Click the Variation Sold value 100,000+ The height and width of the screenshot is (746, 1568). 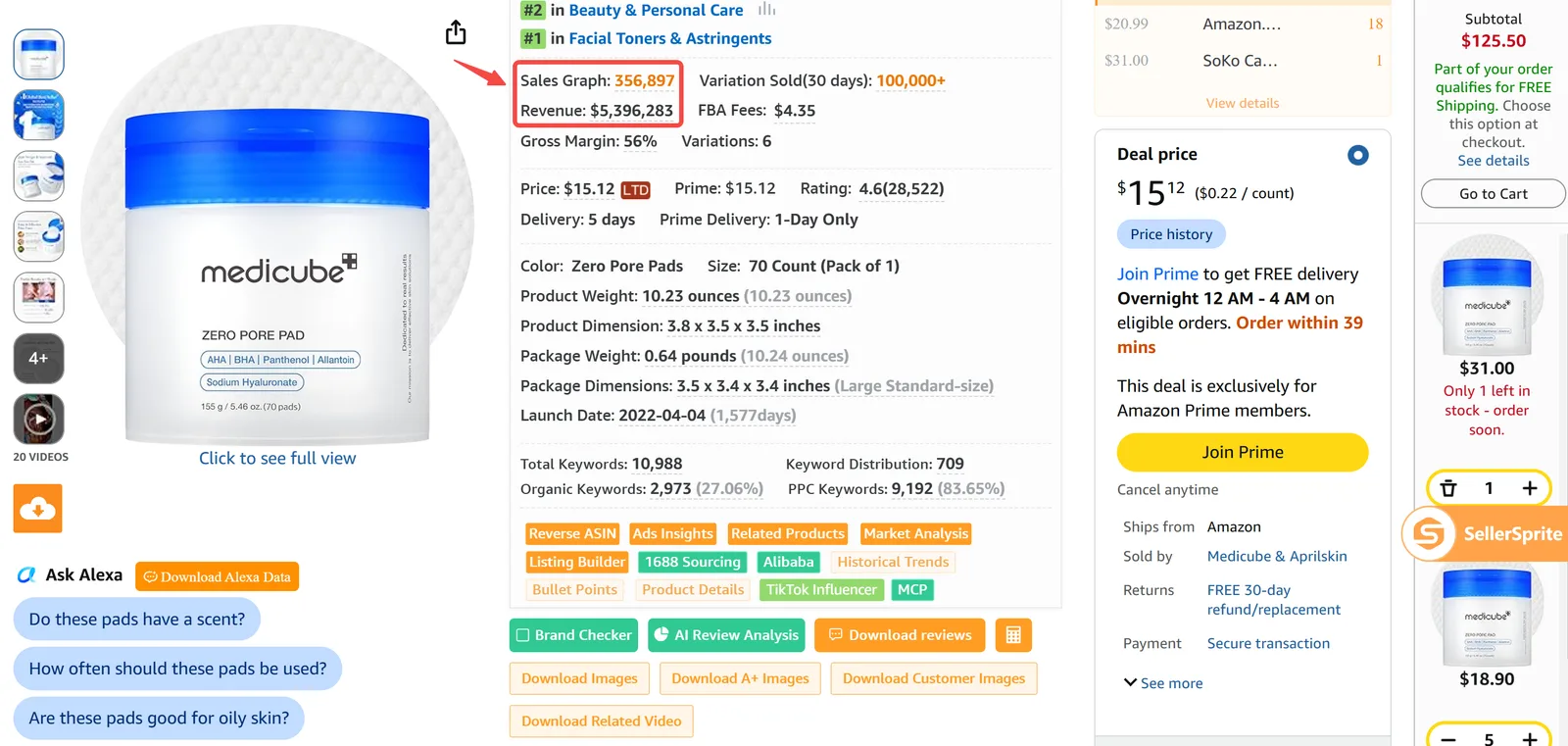click(x=910, y=80)
